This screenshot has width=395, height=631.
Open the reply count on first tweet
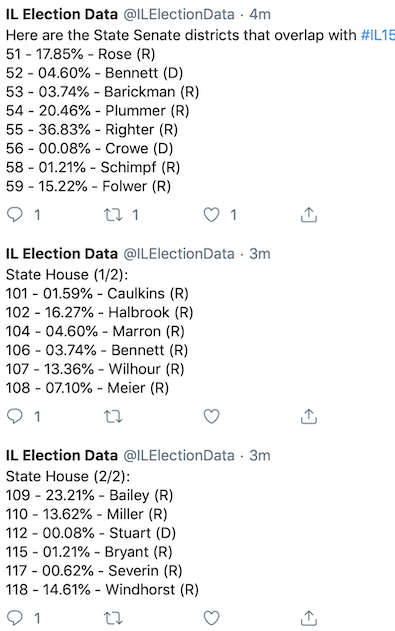pyautogui.click(x=37, y=215)
